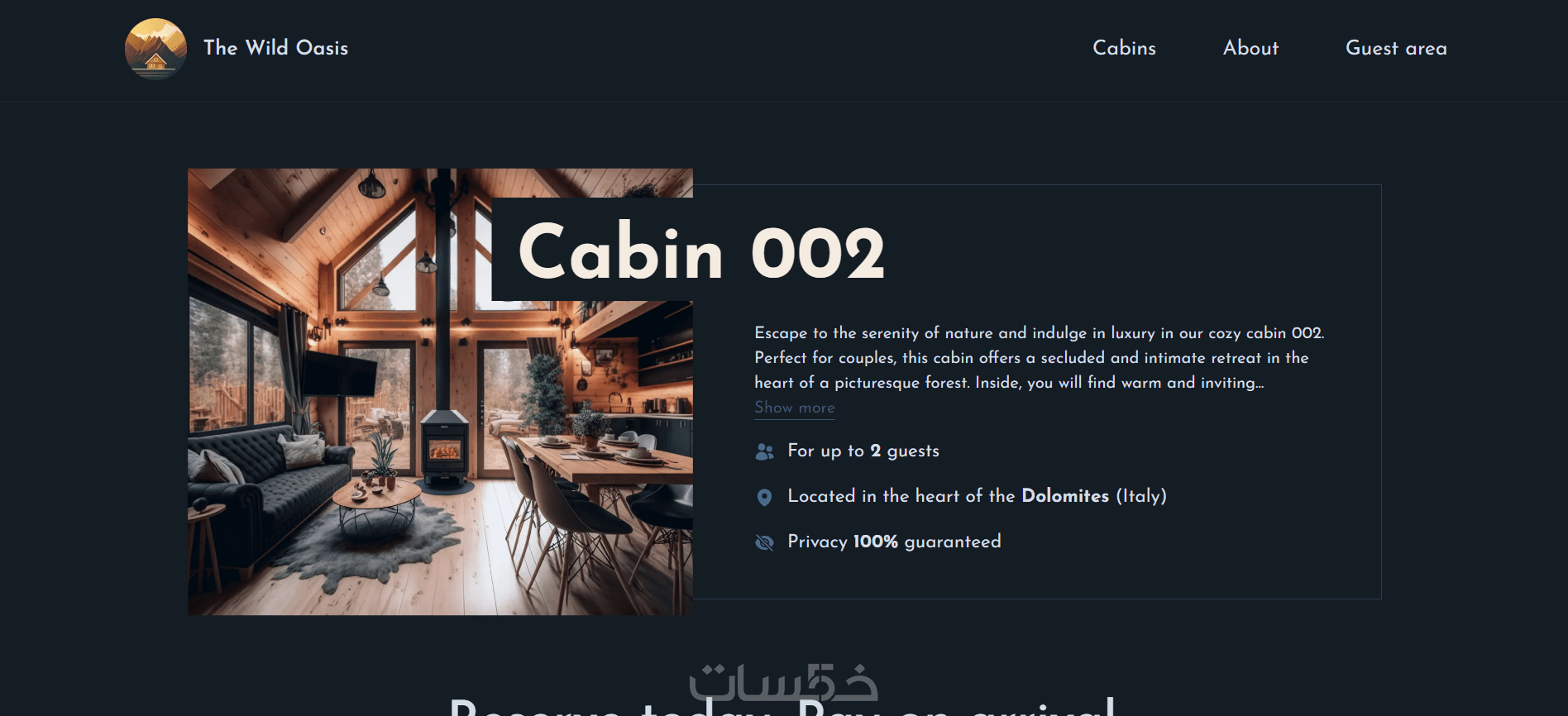Click the cabin description paragraph

1039,357
